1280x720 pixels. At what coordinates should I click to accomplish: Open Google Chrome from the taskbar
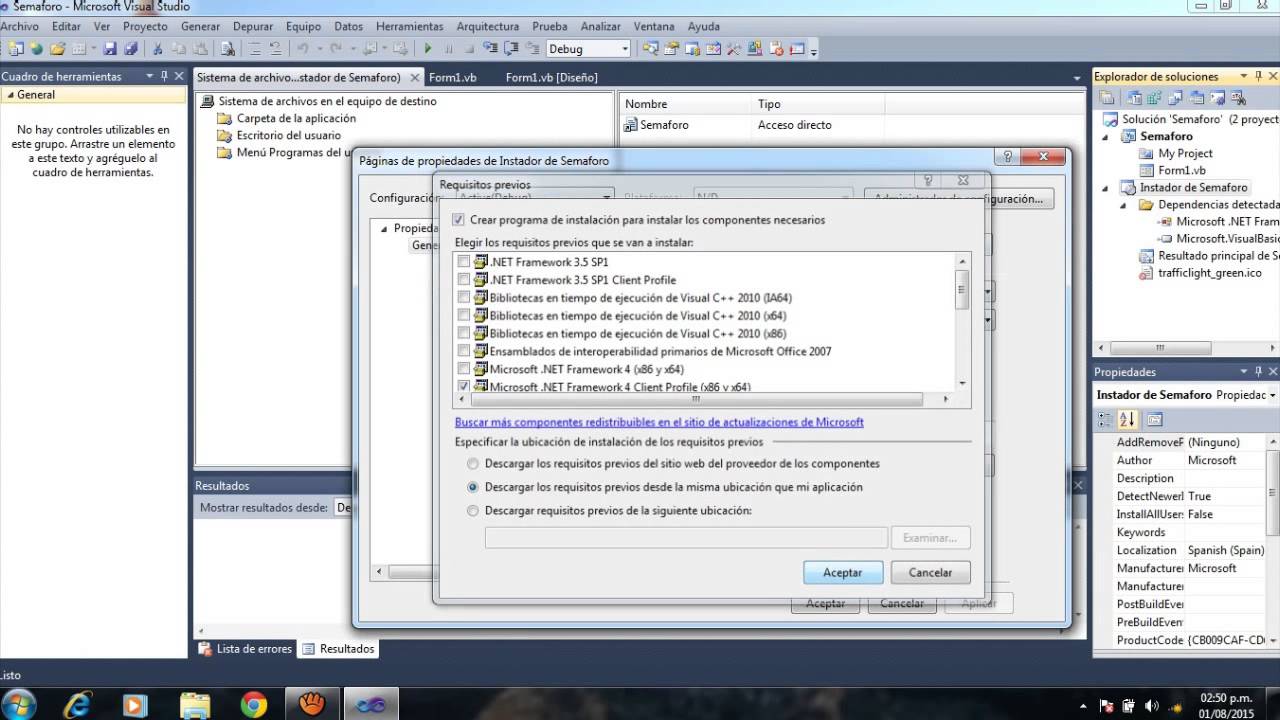point(254,705)
